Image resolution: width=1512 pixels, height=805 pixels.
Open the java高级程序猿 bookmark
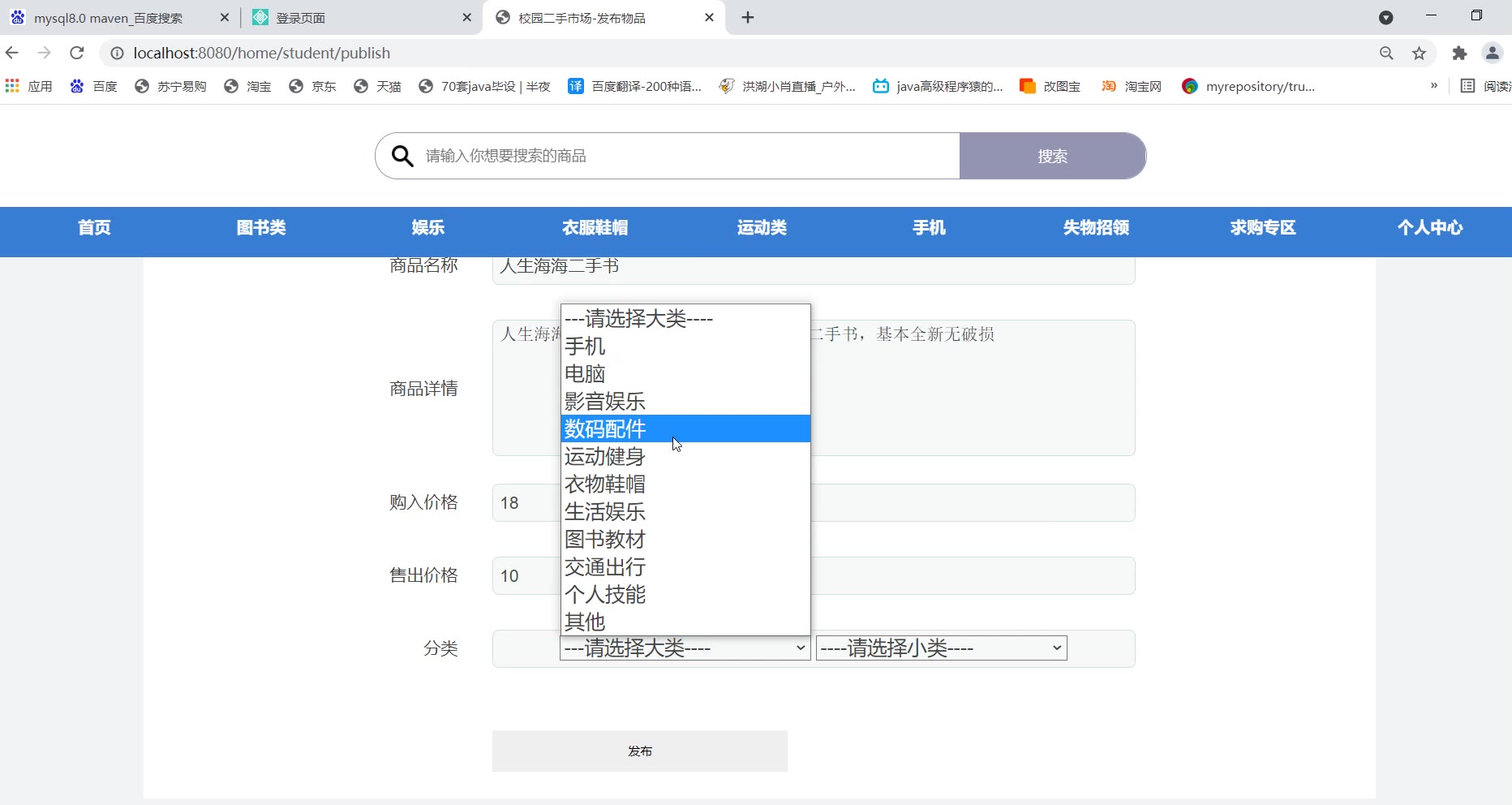click(x=938, y=86)
